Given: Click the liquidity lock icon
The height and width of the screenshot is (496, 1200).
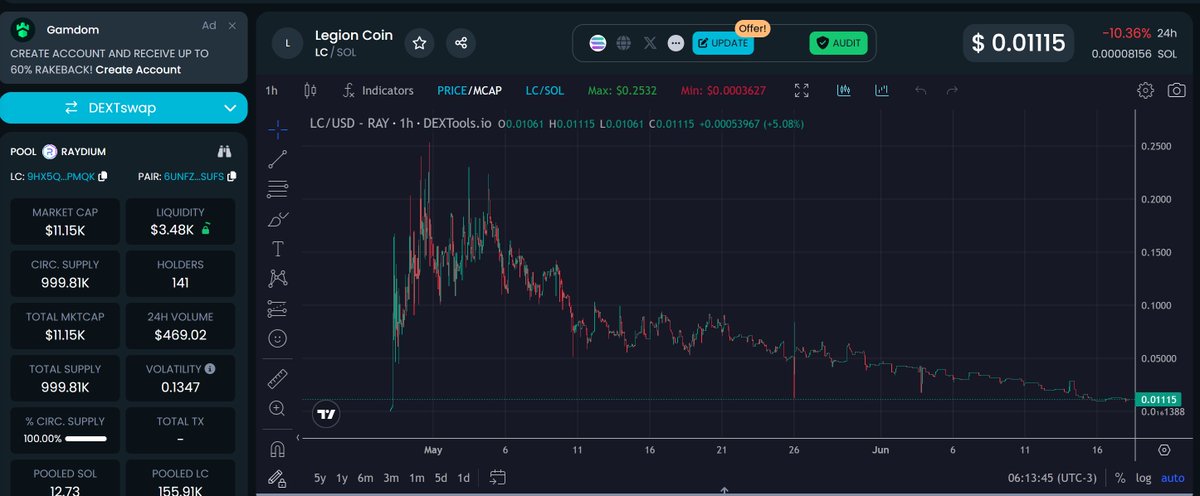Looking at the screenshot, I should pos(206,230).
